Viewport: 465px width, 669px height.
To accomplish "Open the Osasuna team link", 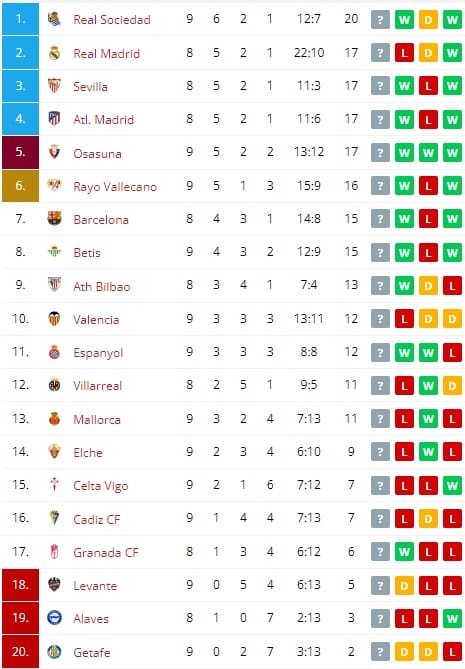I will [x=97, y=154].
